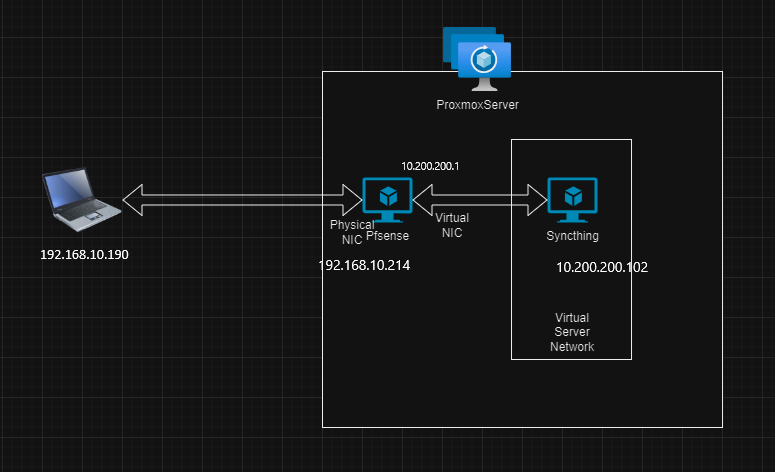Select the Syncthing label
Screen dimensions: 775x472
pos(572,236)
